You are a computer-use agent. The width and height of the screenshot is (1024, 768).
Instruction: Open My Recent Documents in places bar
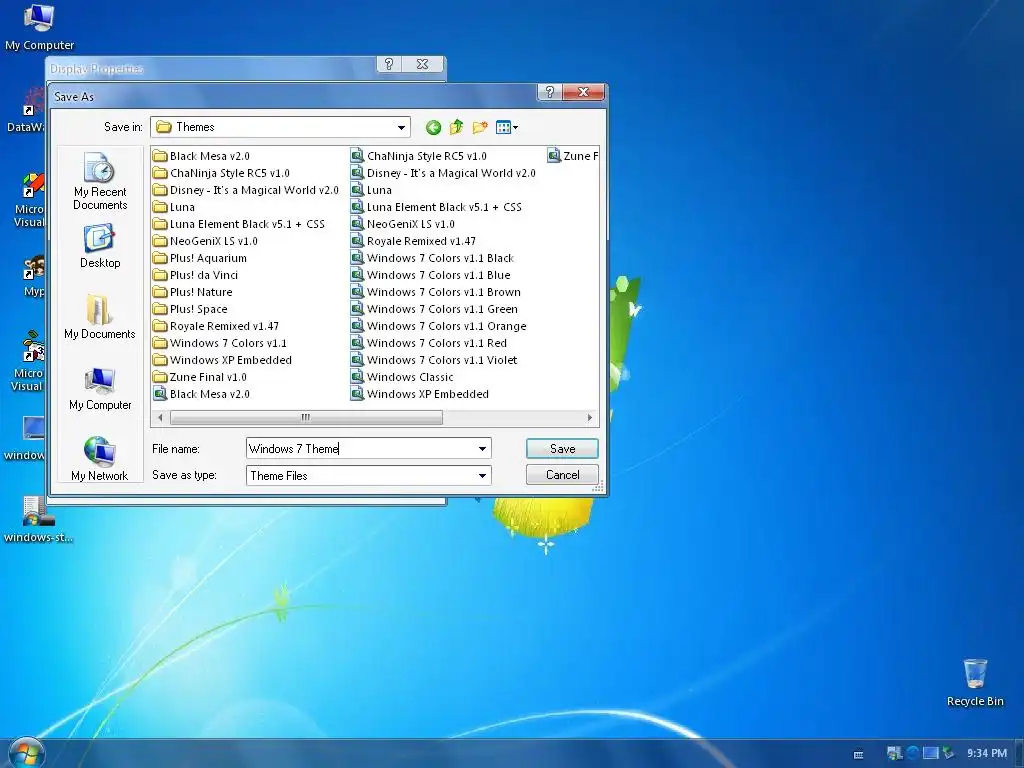[x=100, y=181]
